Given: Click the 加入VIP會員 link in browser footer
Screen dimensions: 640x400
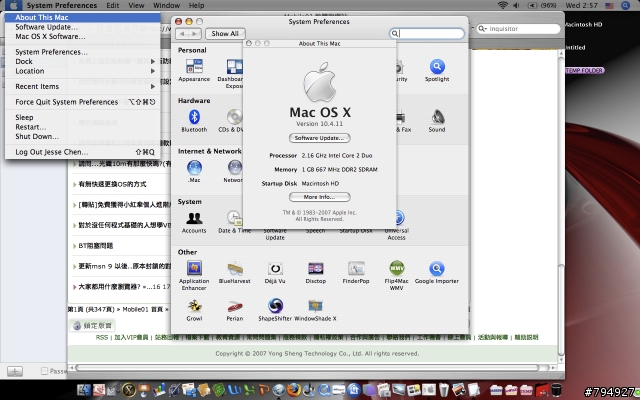Looking at the screenshot, I should [x=131, y=337].
